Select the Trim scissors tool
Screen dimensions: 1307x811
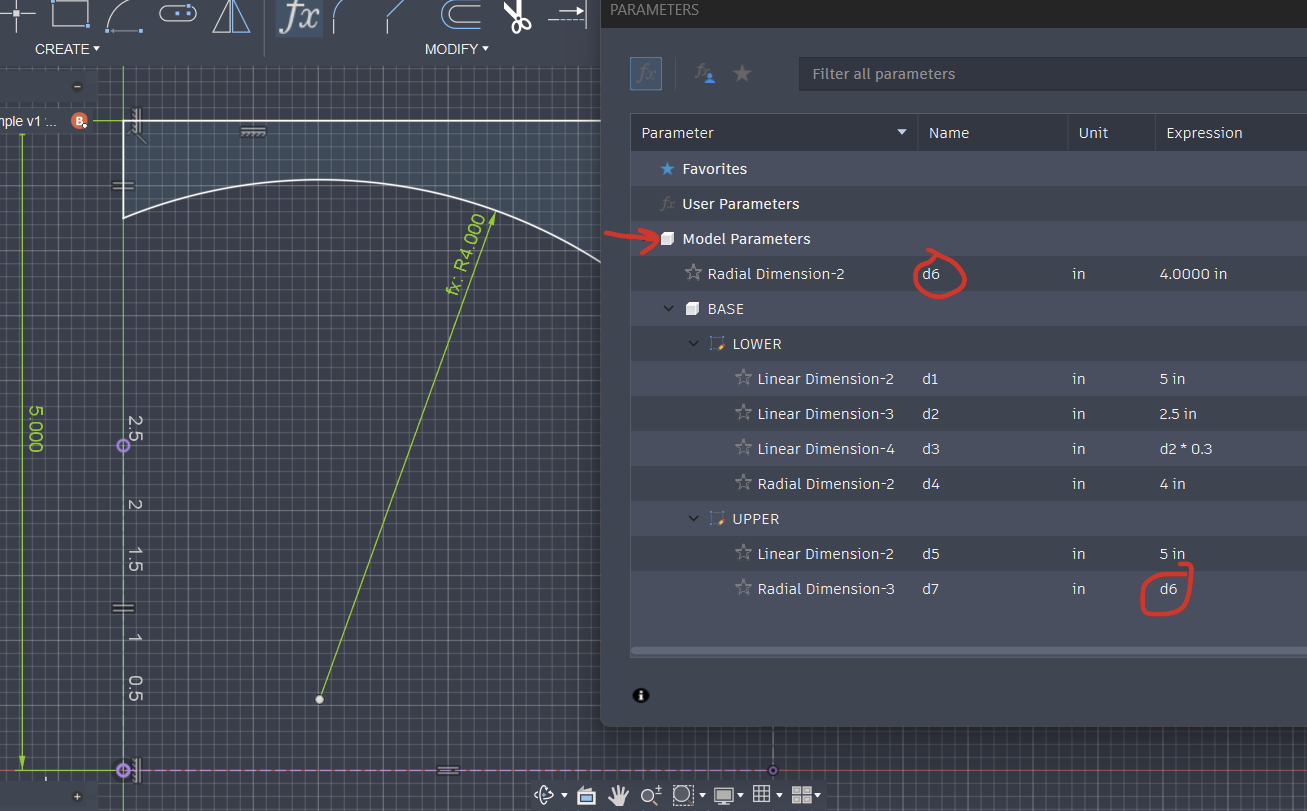[516, 16]
